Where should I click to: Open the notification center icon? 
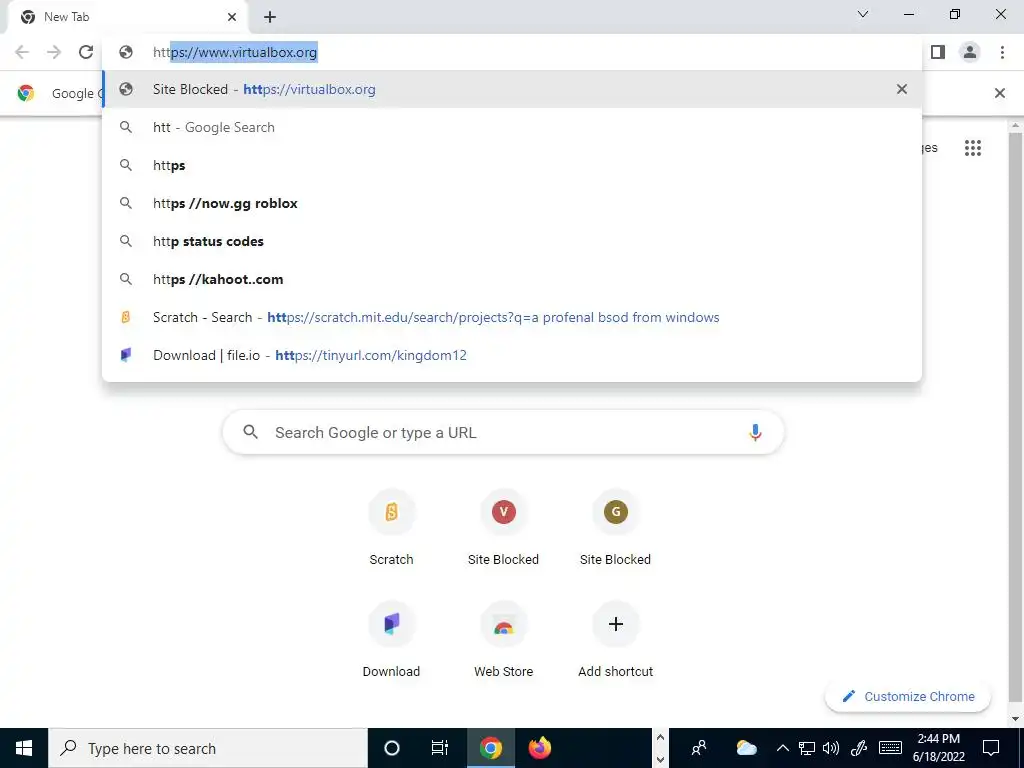[x=991, y=748]
